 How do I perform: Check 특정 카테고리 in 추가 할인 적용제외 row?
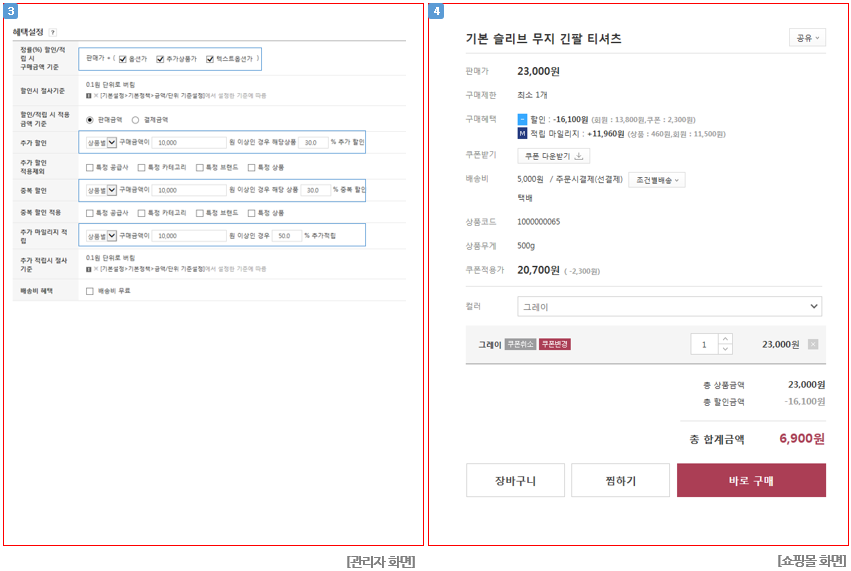[x=142, y=168]
